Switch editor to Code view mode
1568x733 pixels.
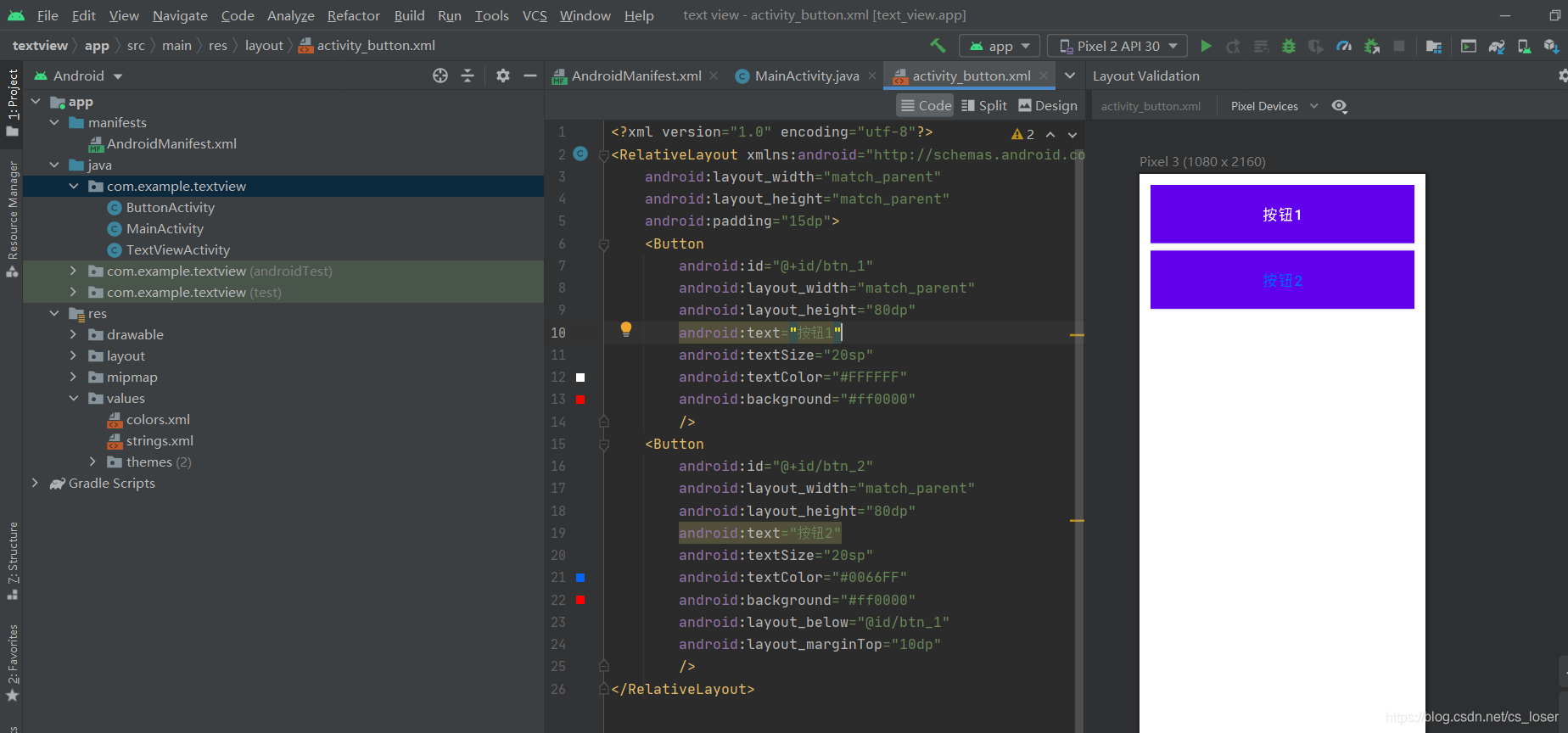click(x=926, y=105)
